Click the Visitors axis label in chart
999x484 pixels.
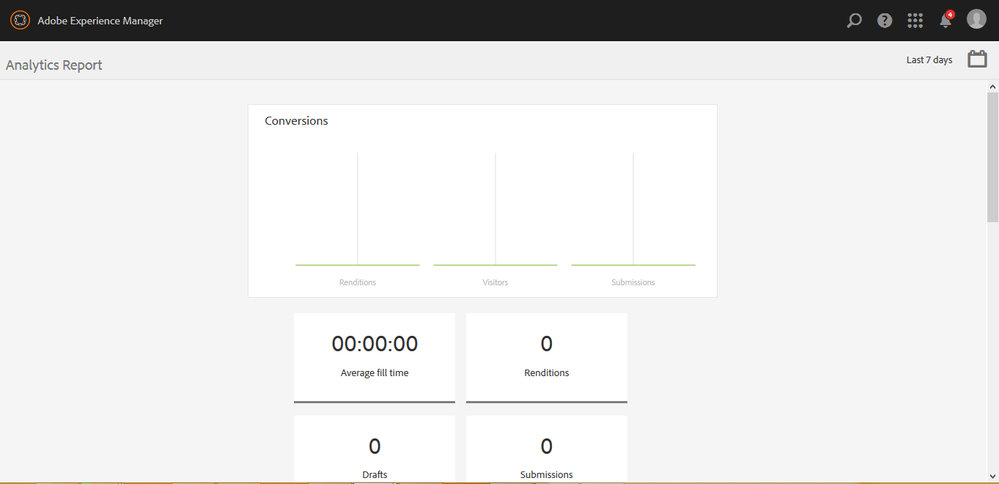(495, 283)
